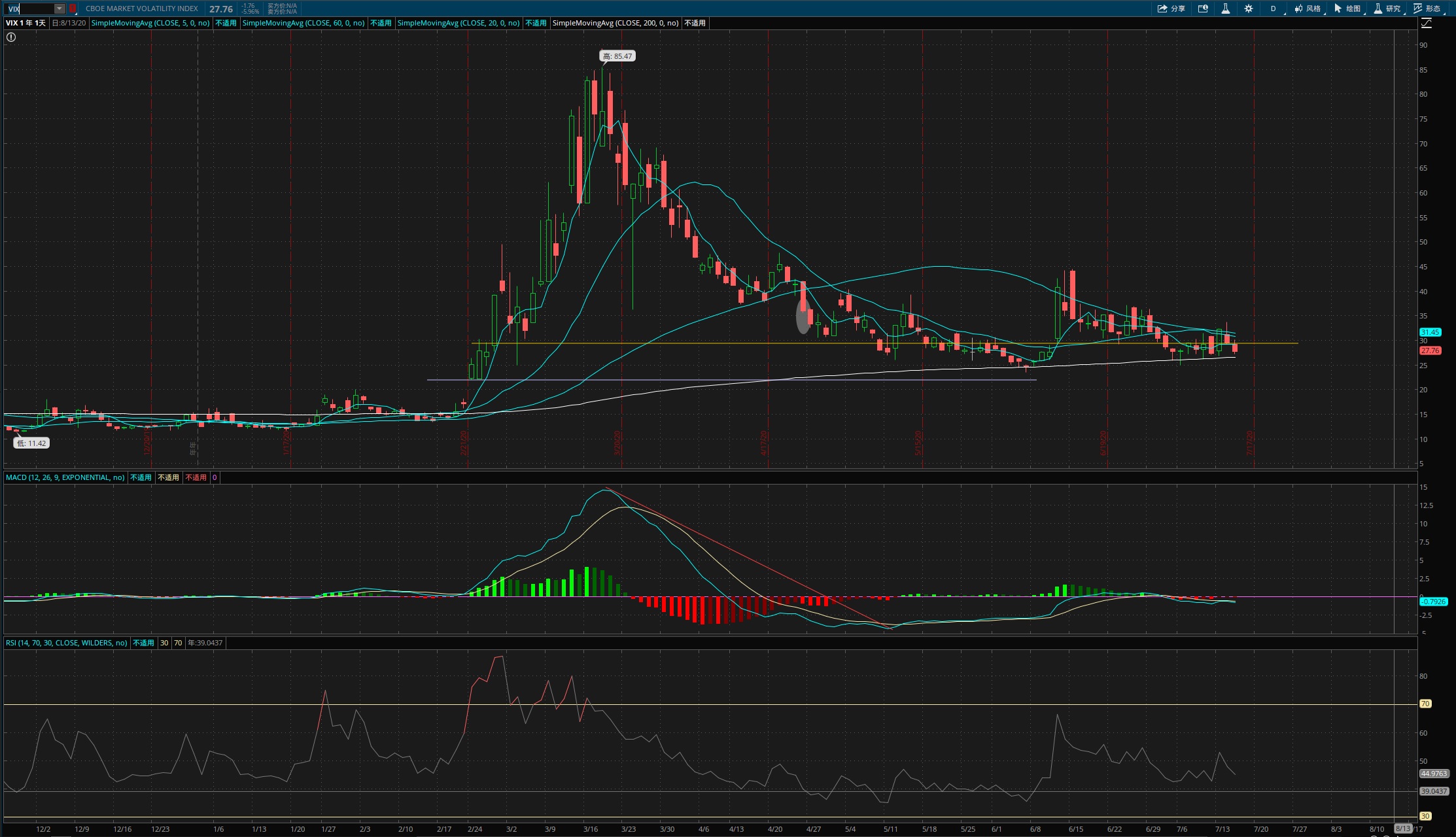The image size is (1456, 837).
Task: Open the 形态 patterns menu
Action: pos(1427,9)
